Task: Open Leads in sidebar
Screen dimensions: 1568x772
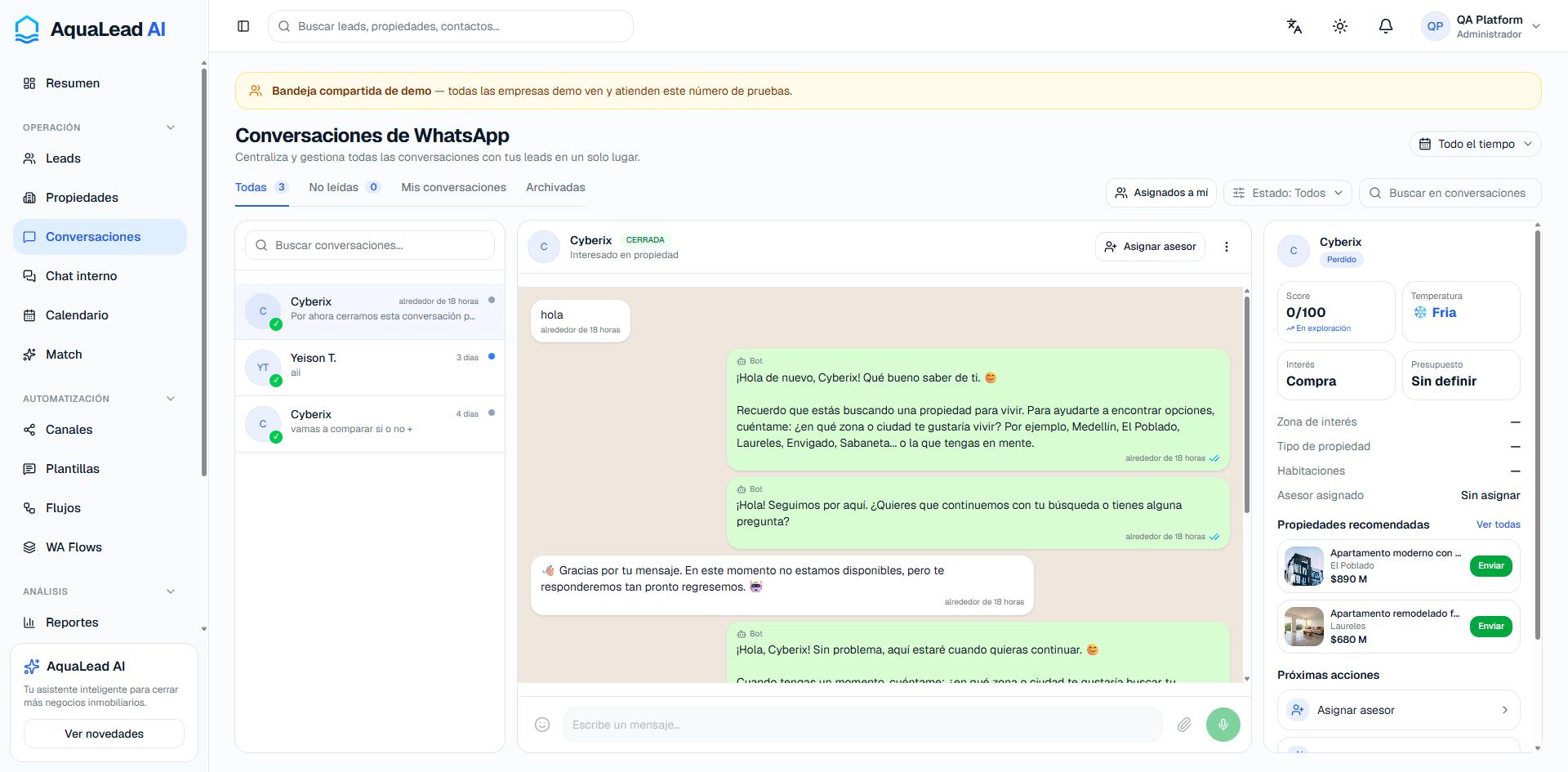Action: (x=100, y=158)
